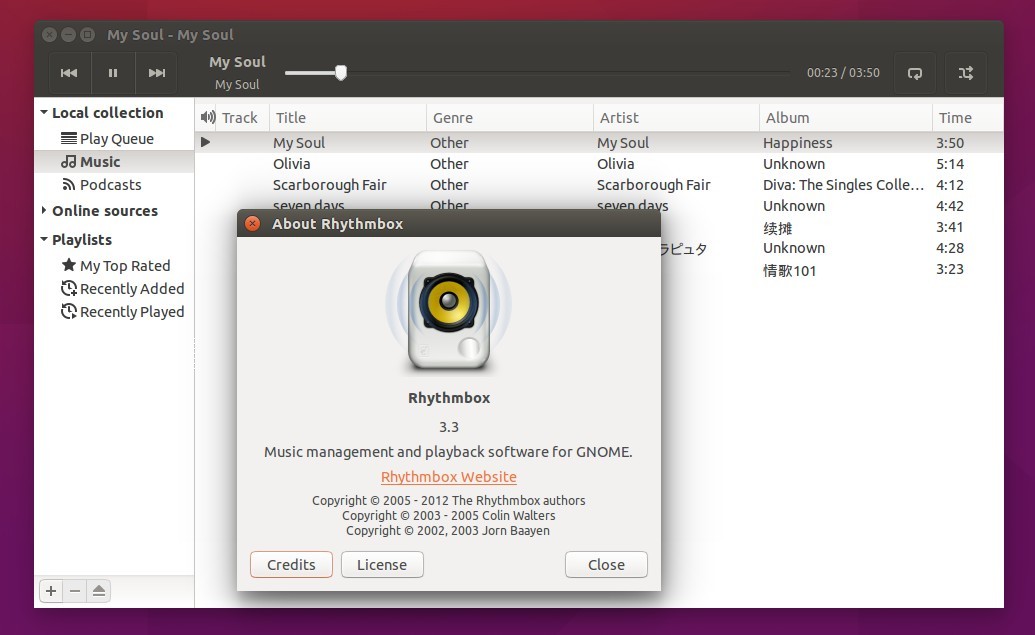The height and width of the screenshot is (635, 1035).
Task: Select the 'My Soul' song title
Action: [x=299, y=143]
